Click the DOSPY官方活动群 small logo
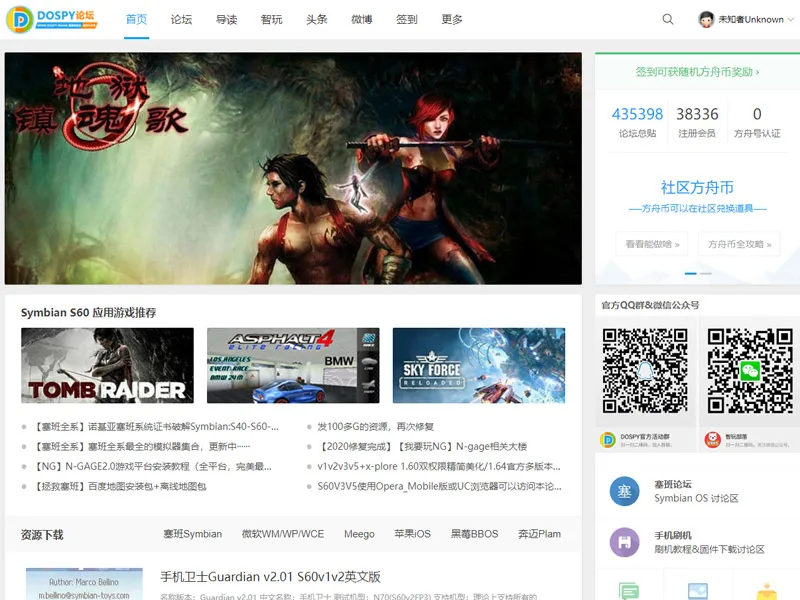Screen dimensions: 800x600 pyautogui.click(x=608, y=439)
